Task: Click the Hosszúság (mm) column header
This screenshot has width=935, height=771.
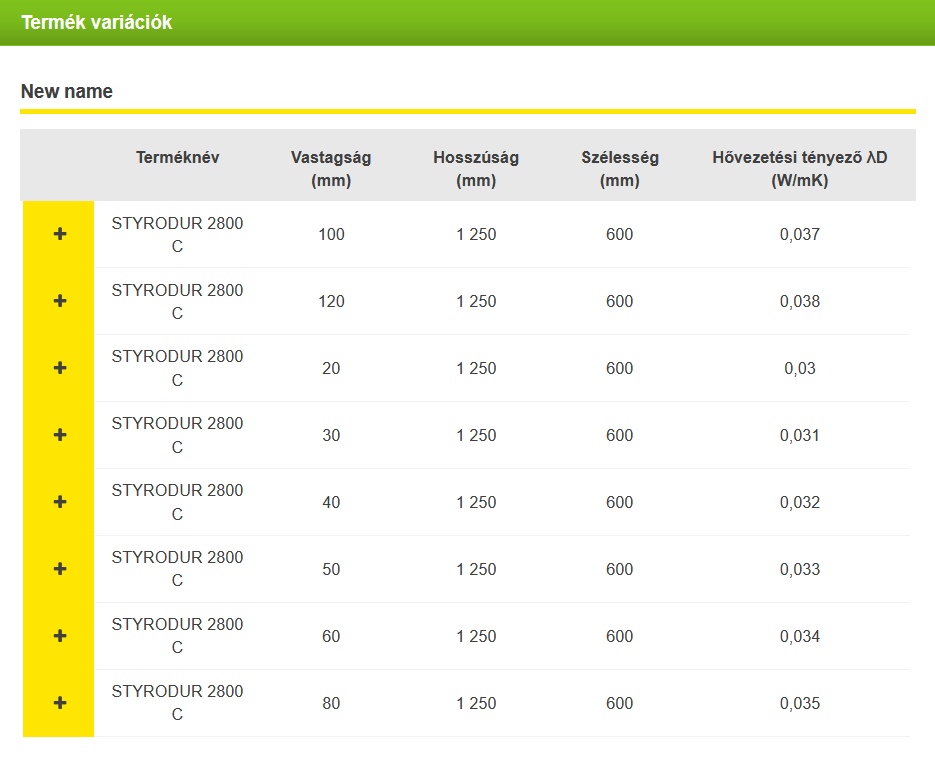Action: coord(476,169)
